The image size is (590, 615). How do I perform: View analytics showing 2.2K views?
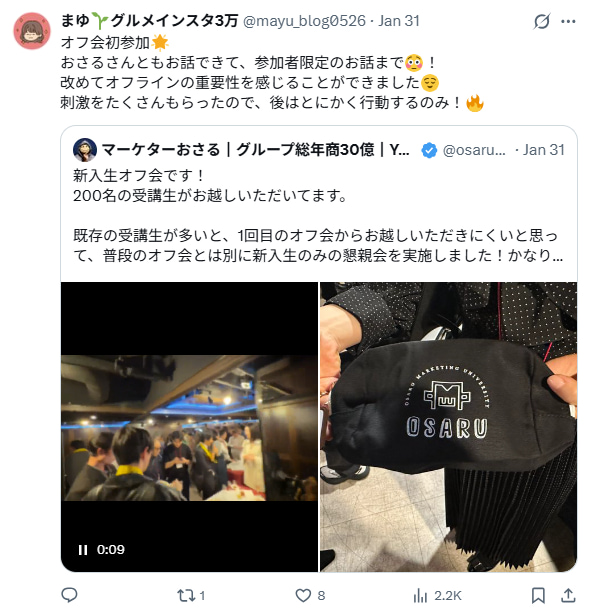[437, 596]
